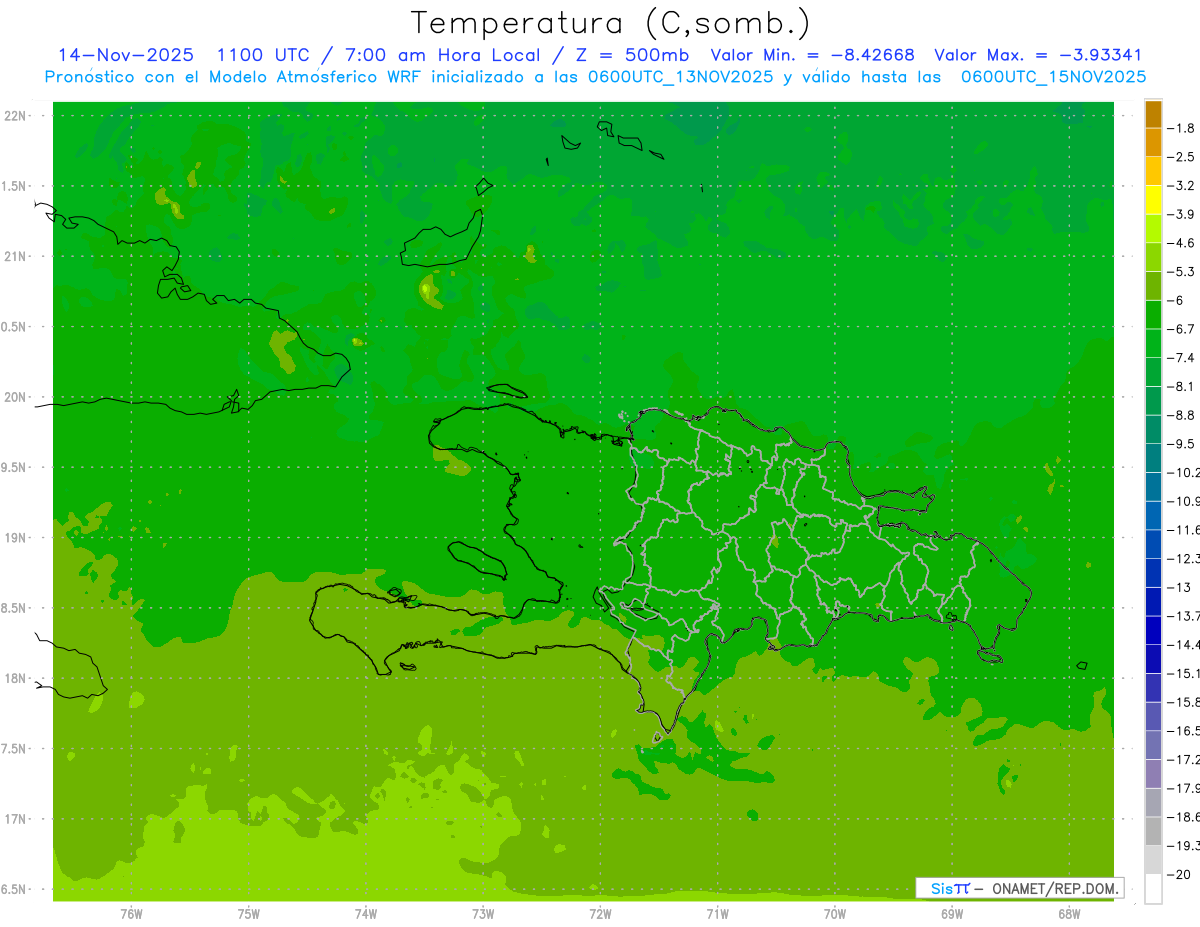
Task: Click the -7.4 color scale label
Action: tap(1183, 358)
